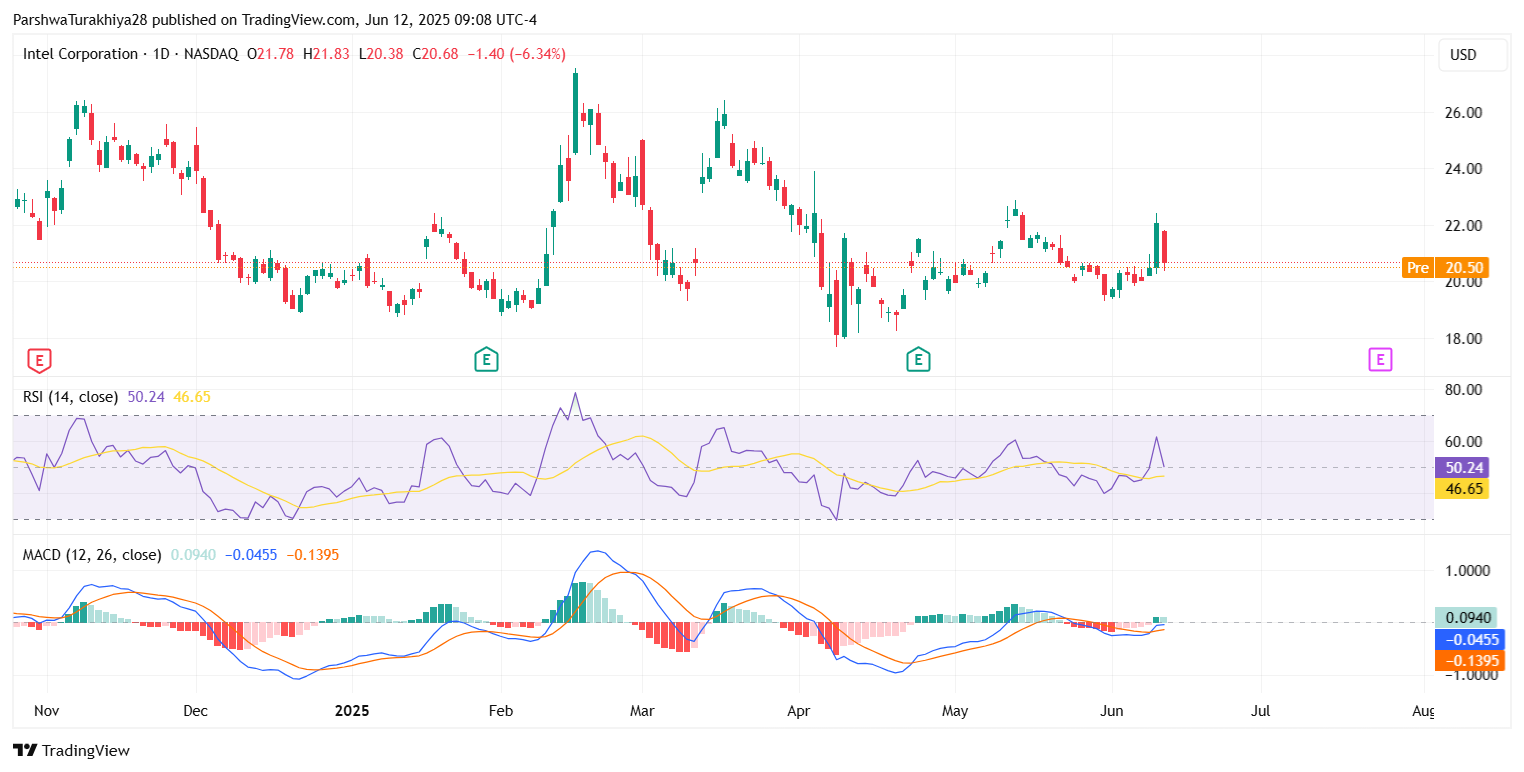Click the purple upcoming earnings E marker
This screenshot has width=1524, height=772.
tap(1380, 360)
